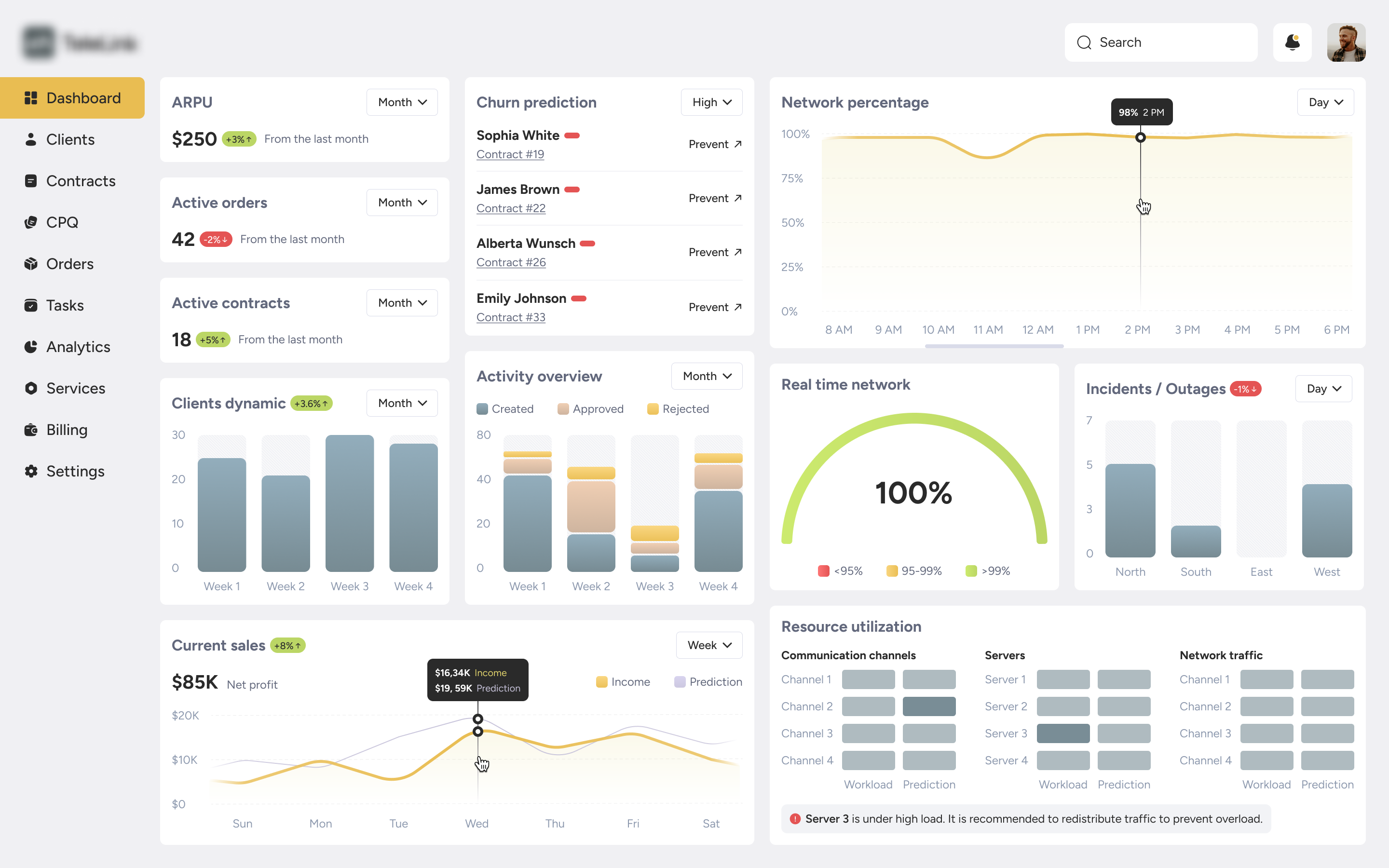Select Analytics in the sidebar

(x=78, y=347)
